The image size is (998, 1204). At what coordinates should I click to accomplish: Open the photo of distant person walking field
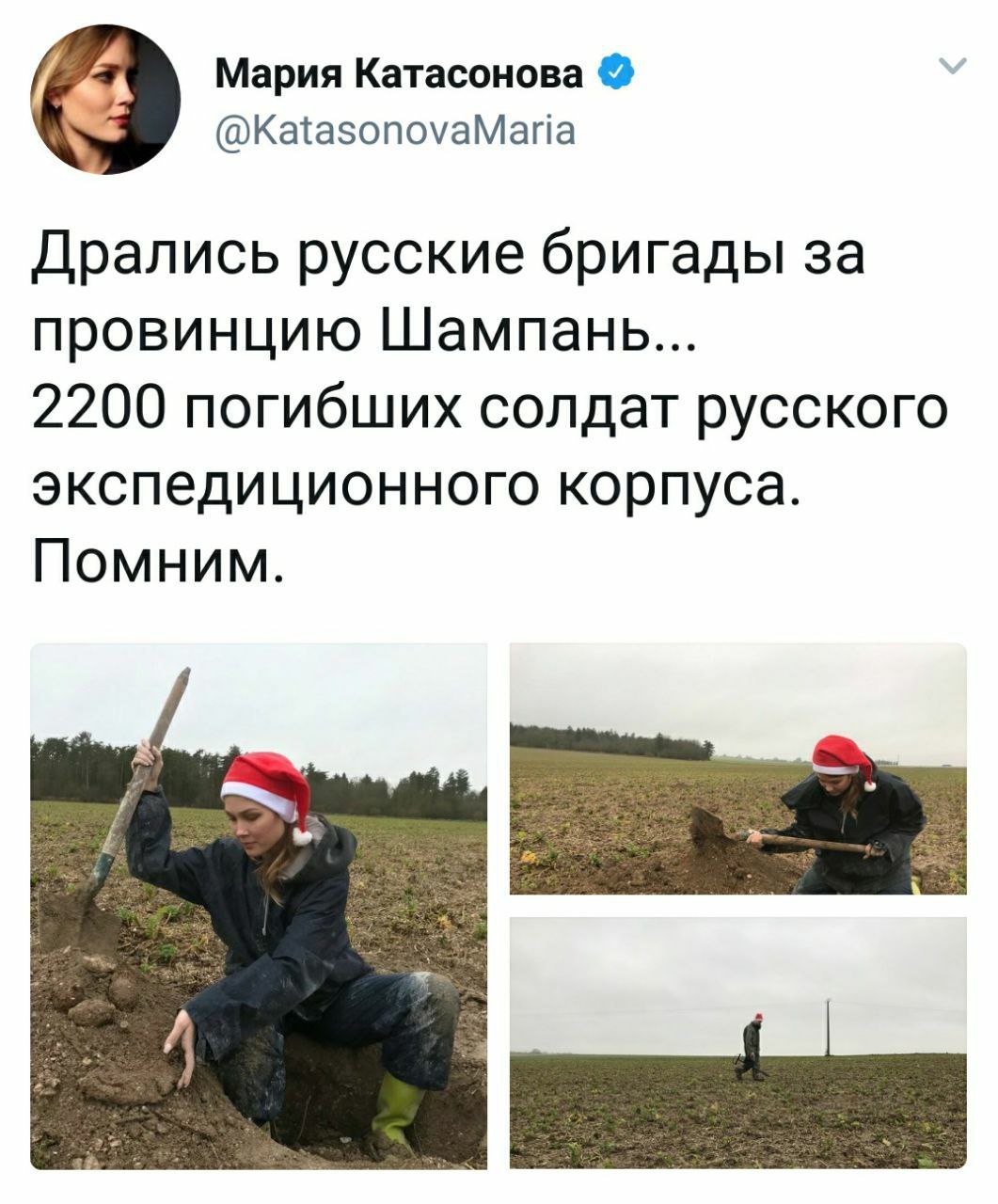738,1042
